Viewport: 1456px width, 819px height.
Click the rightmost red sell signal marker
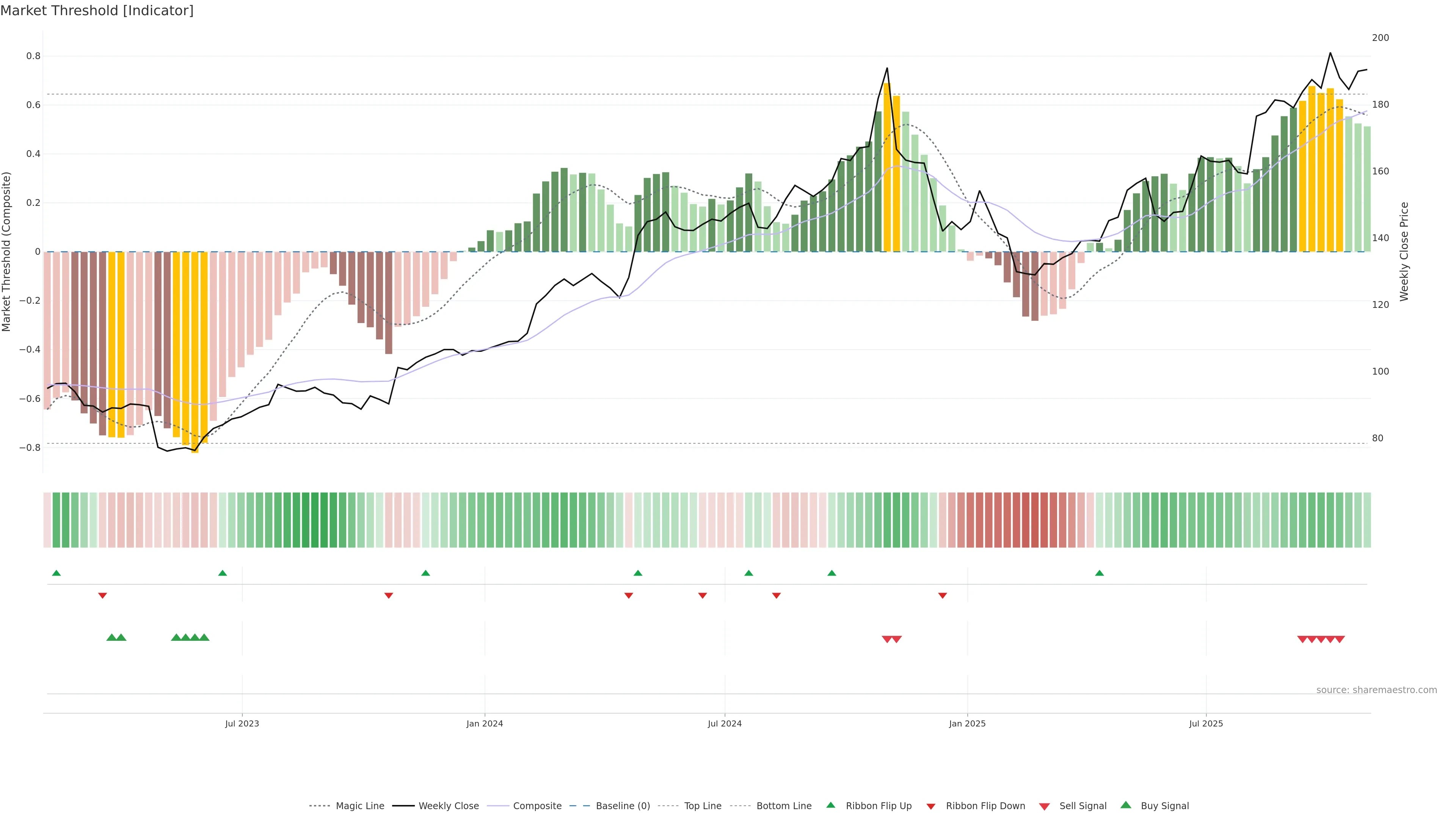(1340, 639)
